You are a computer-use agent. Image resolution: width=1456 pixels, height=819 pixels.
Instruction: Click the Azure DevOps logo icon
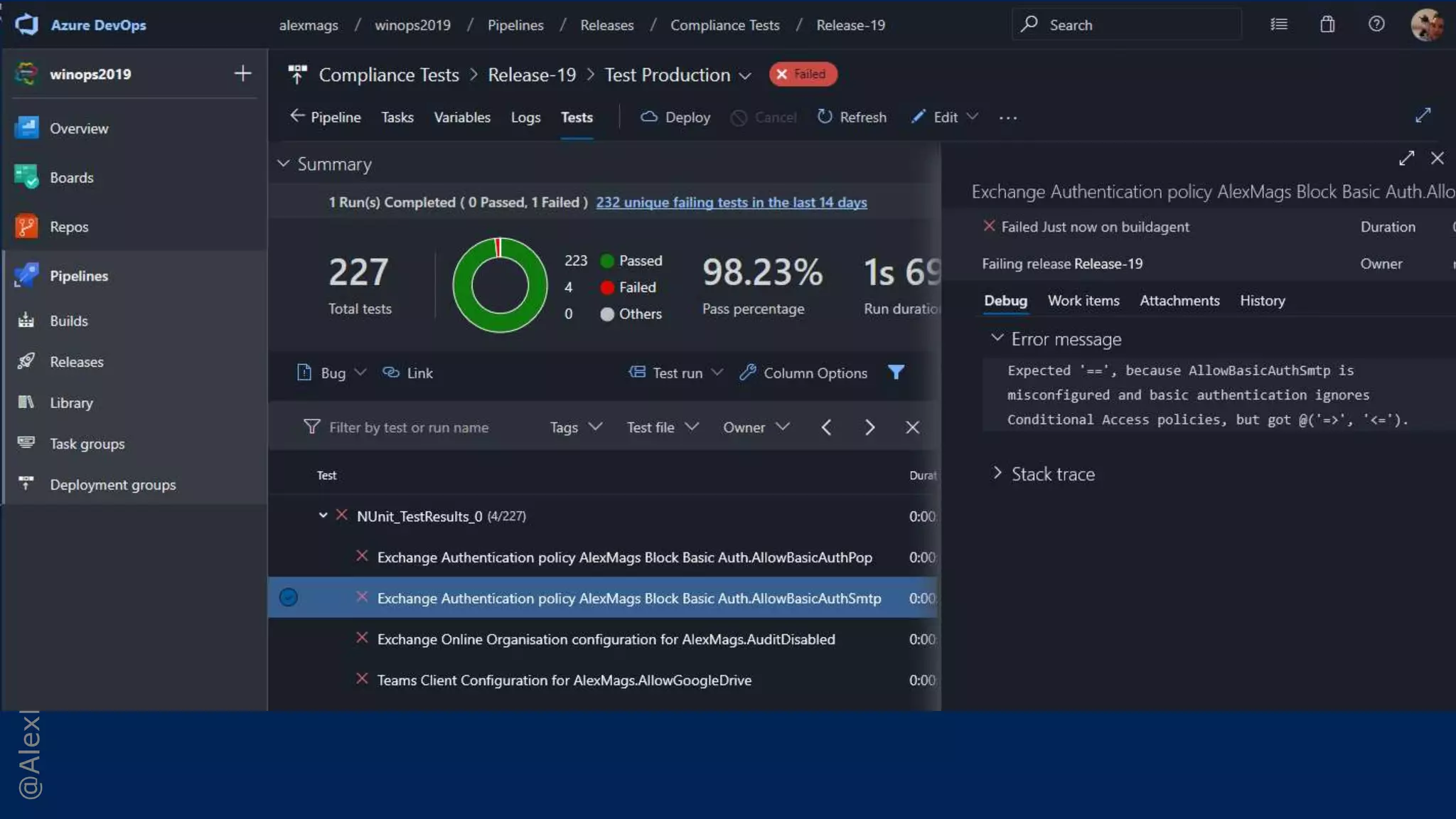pyautogui.click(x=26, y=24)
